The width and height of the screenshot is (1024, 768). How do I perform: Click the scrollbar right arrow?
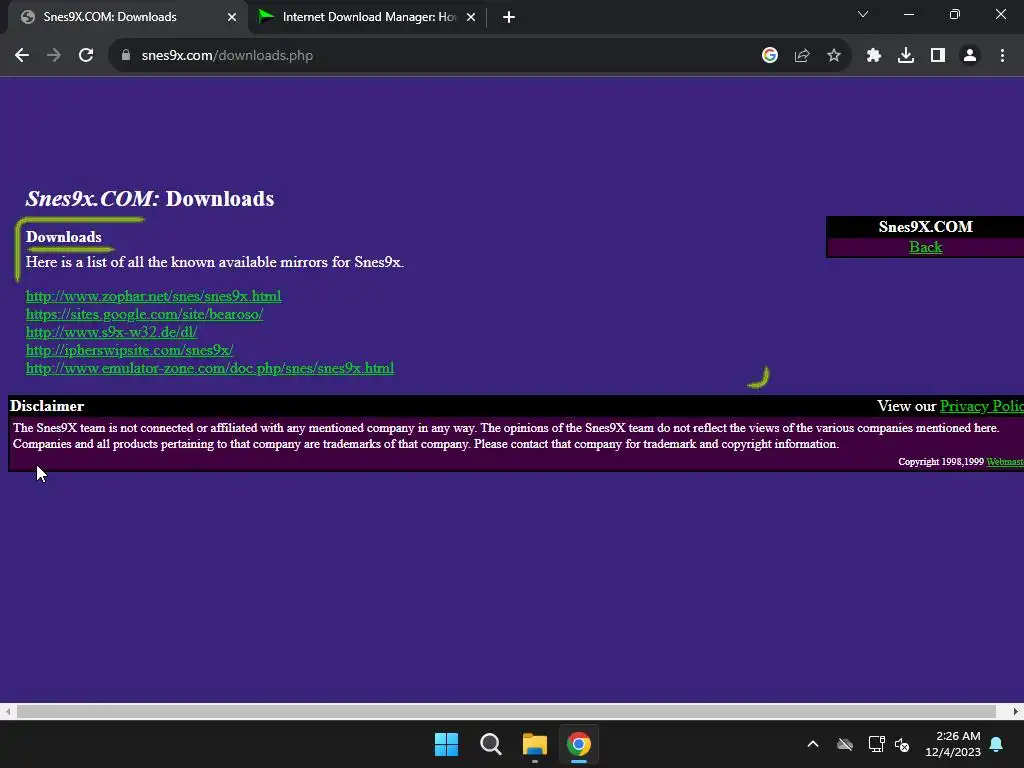1016,711
